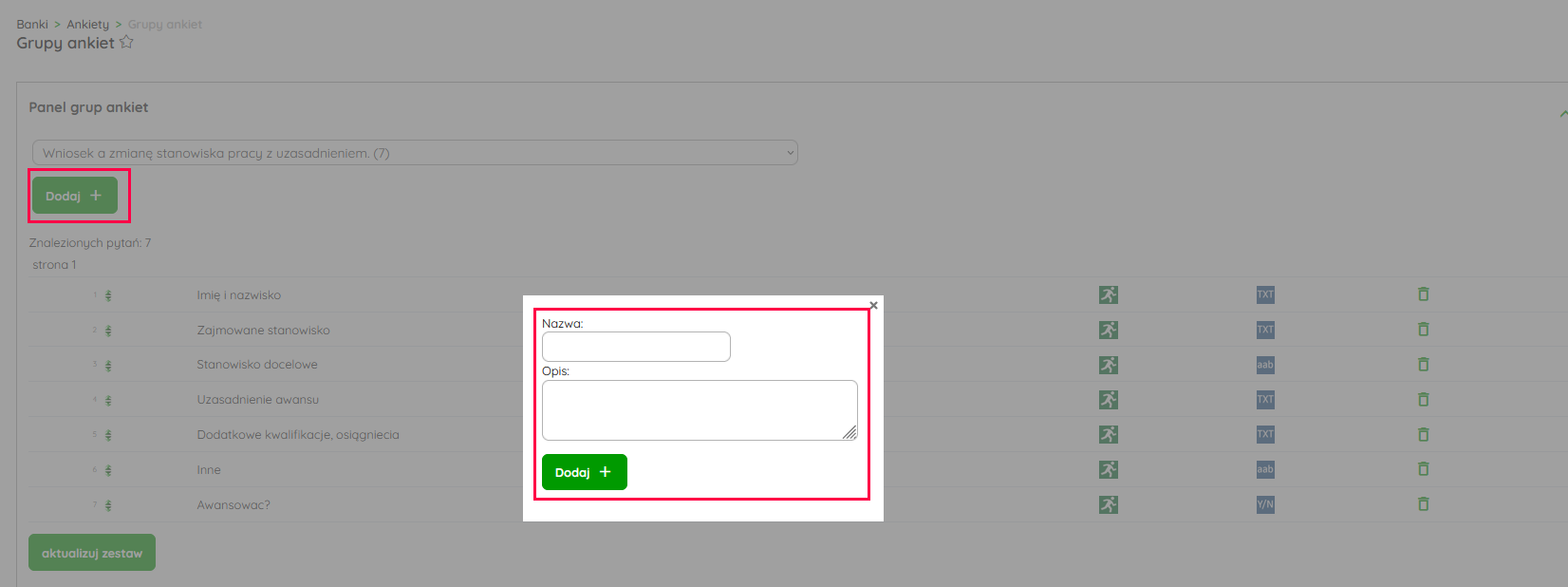Close the add-group dialog with the X

click(873, 305)
